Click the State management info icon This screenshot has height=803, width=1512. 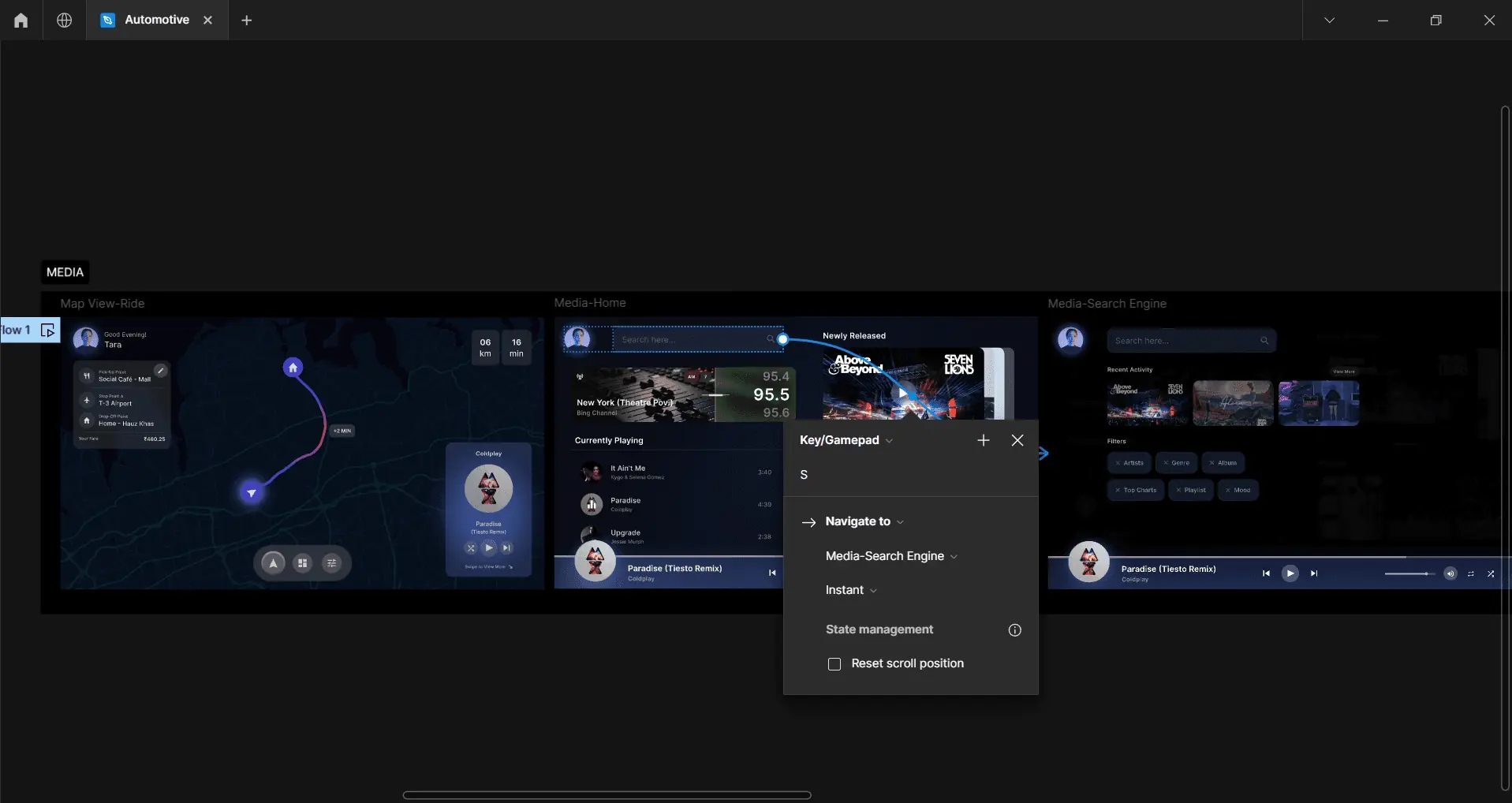pos(1014,630)
